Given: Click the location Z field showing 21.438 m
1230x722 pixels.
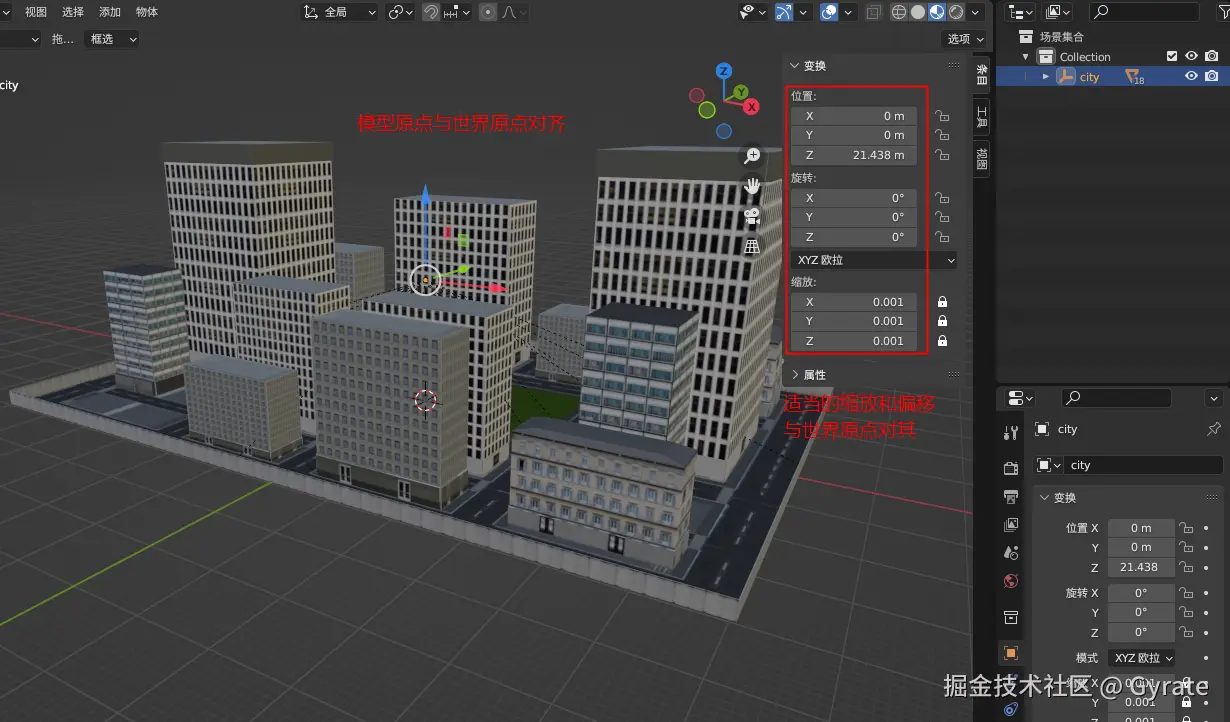Looking at the screenshot, I should click(x=854, y=155).
